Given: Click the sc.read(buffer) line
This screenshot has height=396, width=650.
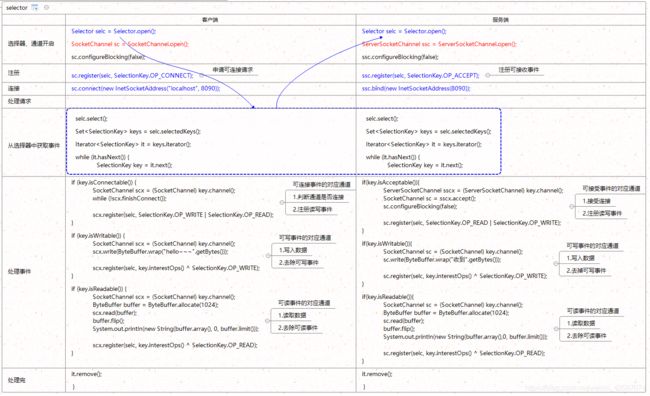Looking at the screenshot, I should click(x=404, y=321).
